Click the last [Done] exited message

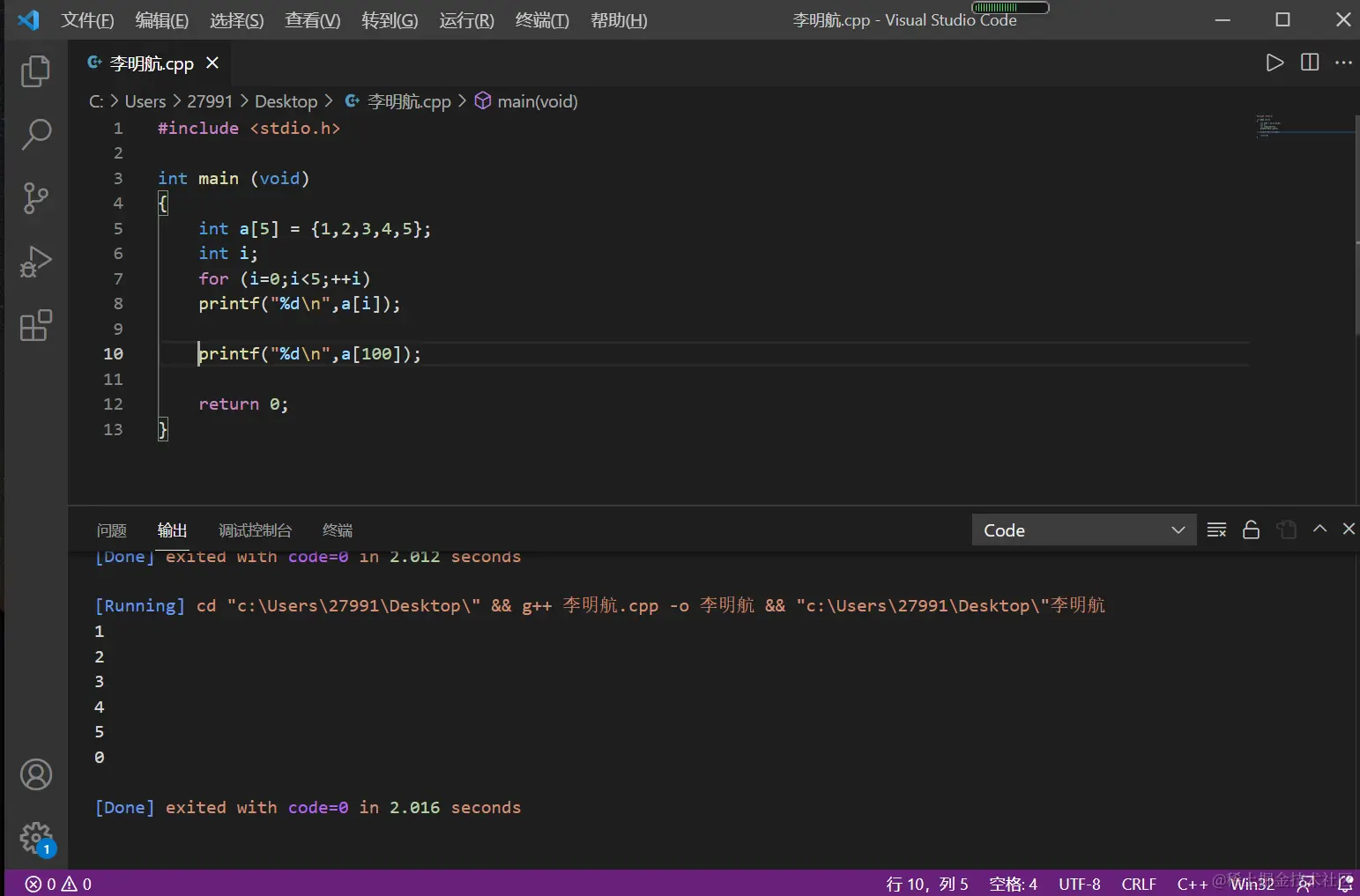[x=308, y=807]
